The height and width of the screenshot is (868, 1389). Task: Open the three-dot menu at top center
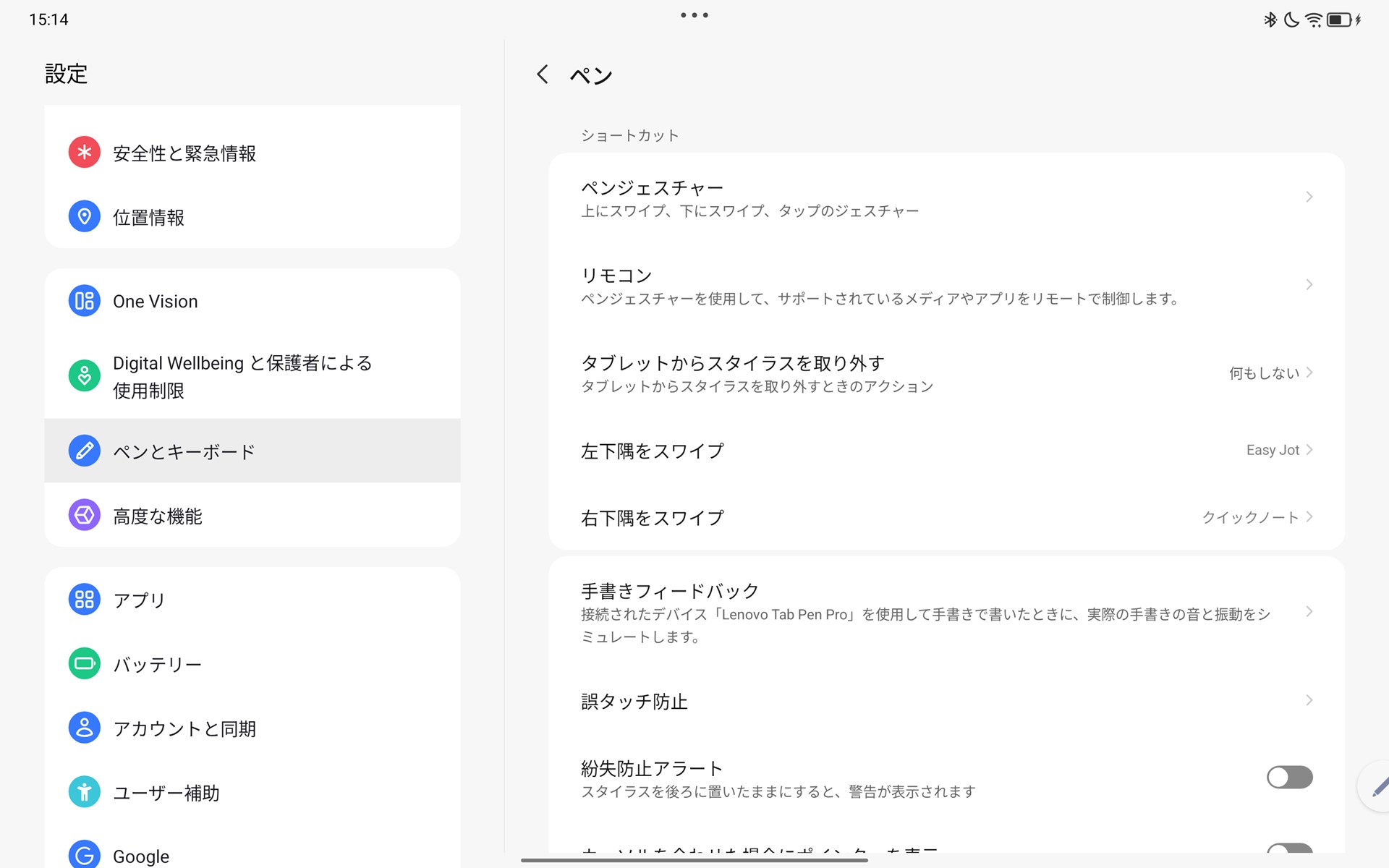694,14
